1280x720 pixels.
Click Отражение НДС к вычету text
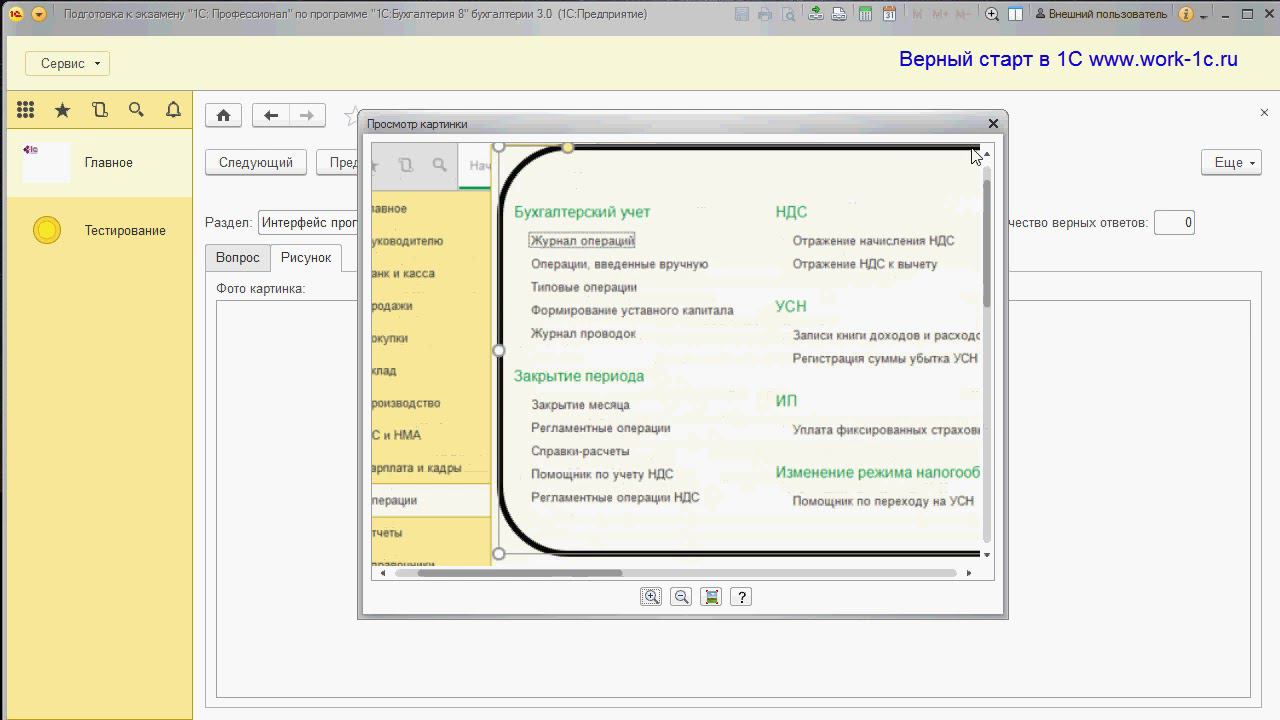pos(865,264)
